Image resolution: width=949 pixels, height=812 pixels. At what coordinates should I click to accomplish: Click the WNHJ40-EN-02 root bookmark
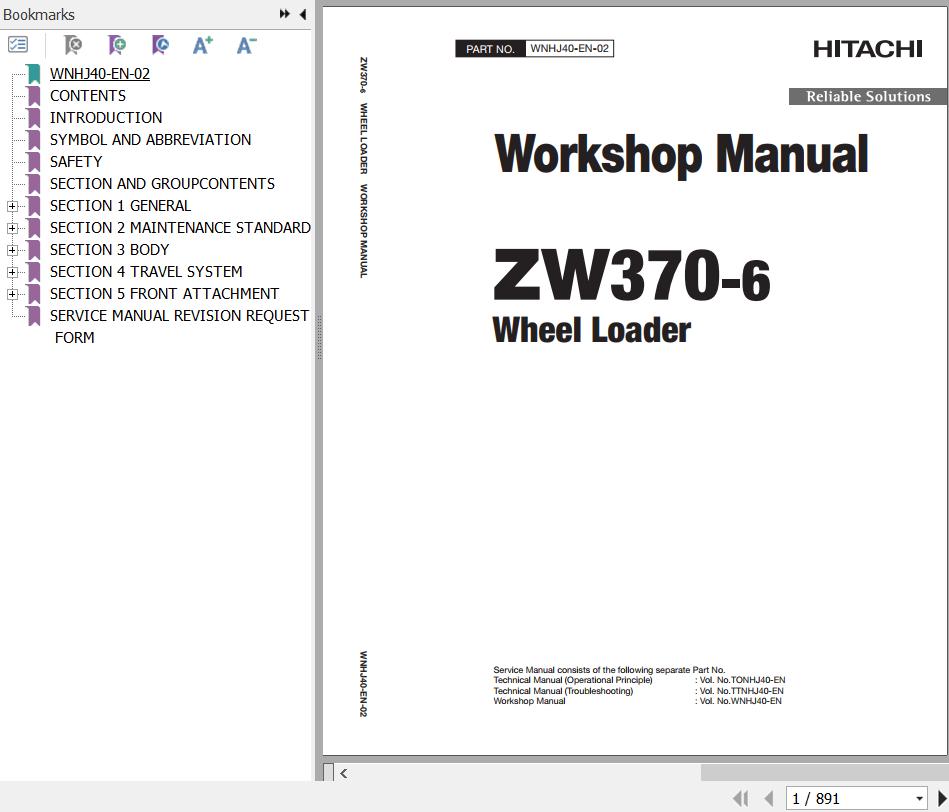(100, 74)
